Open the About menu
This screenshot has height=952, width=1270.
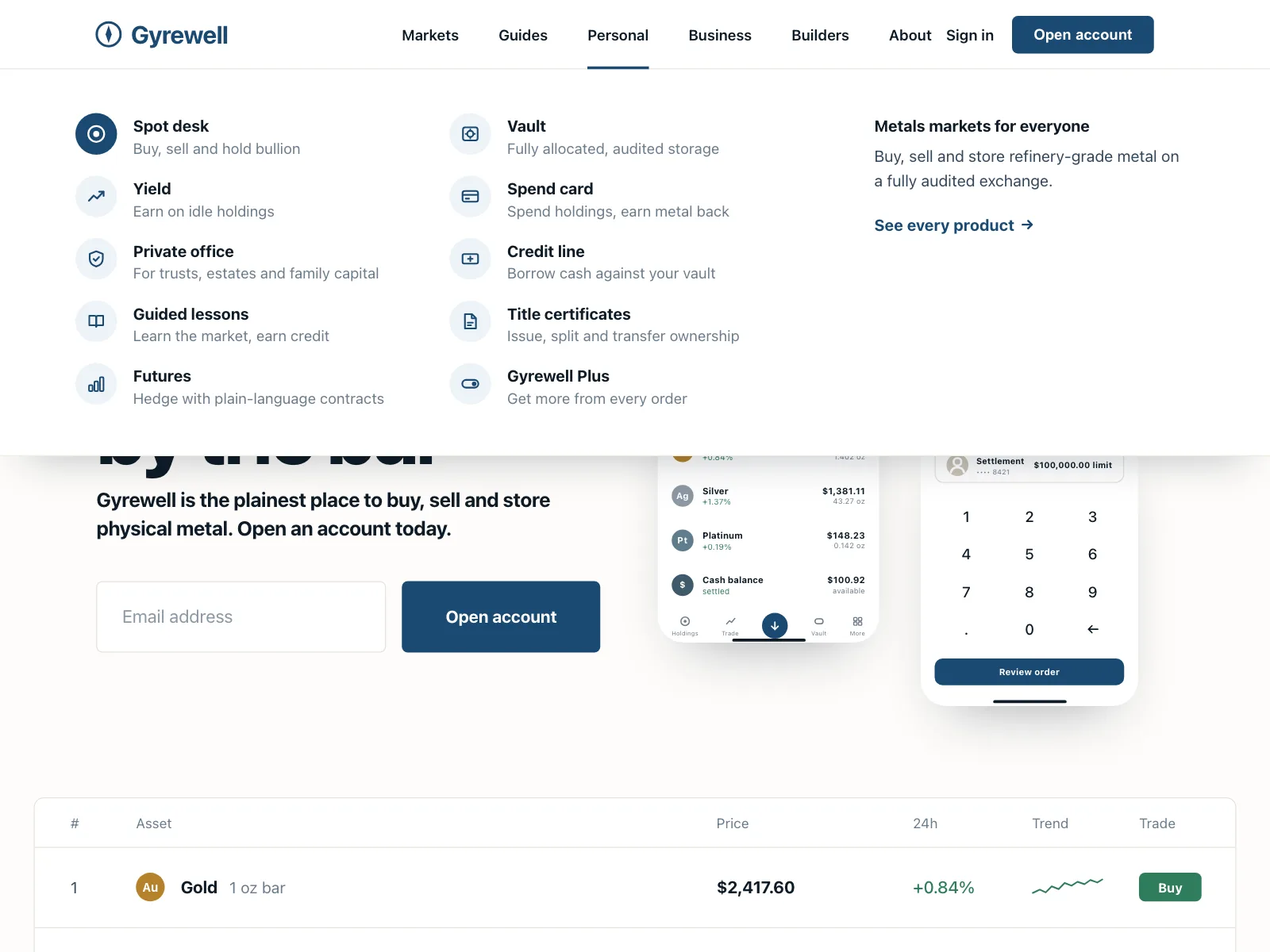tap(910, 35)
